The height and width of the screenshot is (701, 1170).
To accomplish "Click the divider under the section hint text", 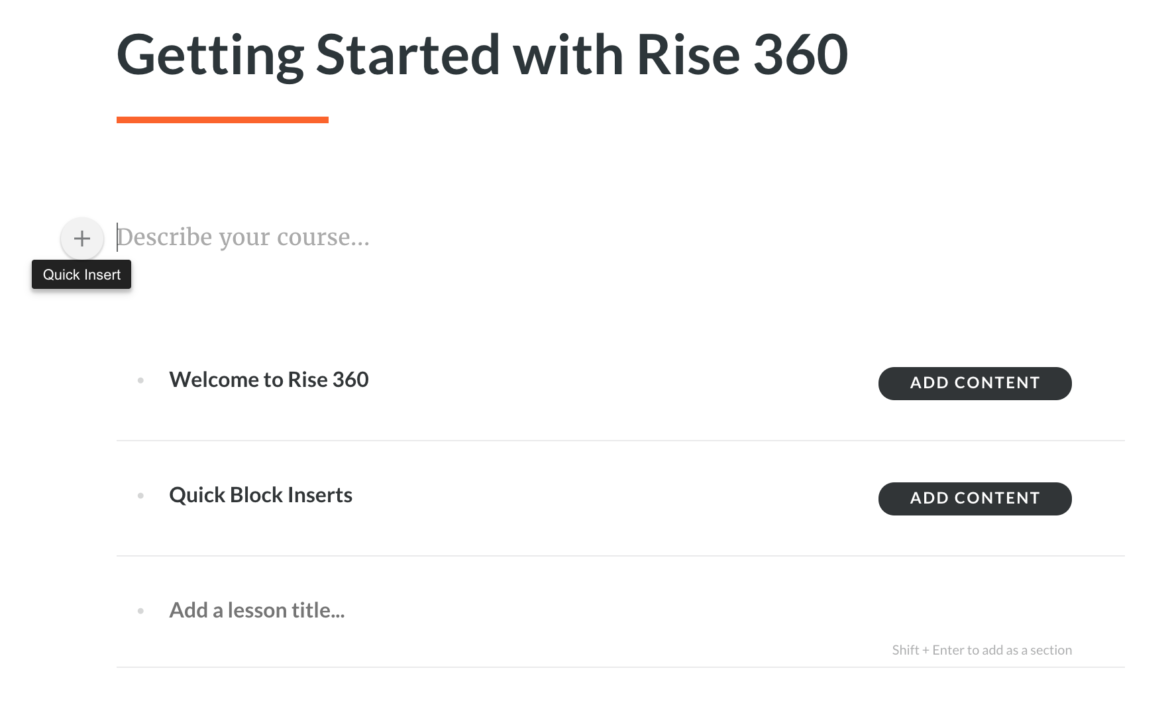I will (620, 667).
